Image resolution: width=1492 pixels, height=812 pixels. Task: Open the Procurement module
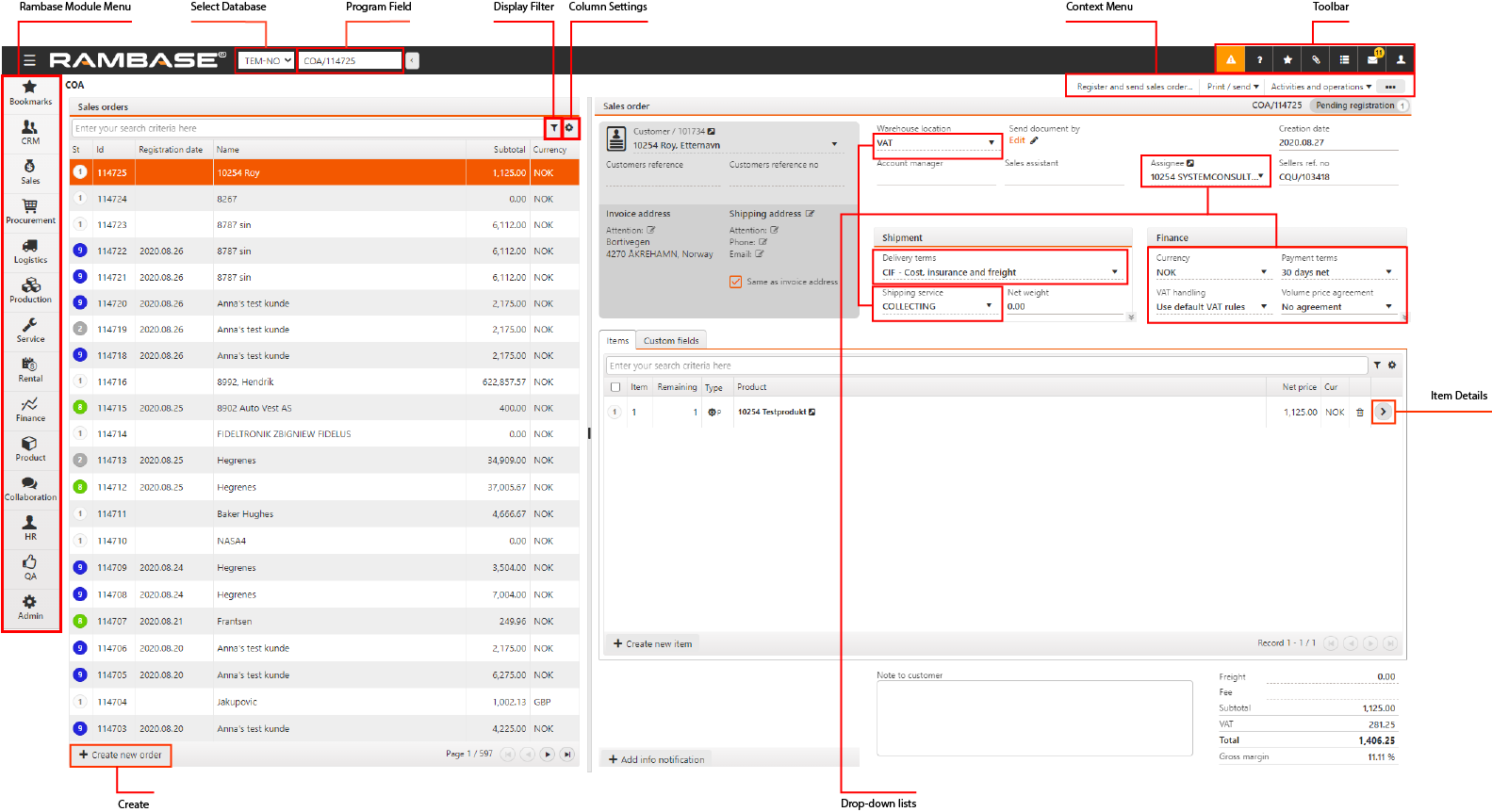tap(30, 211)
